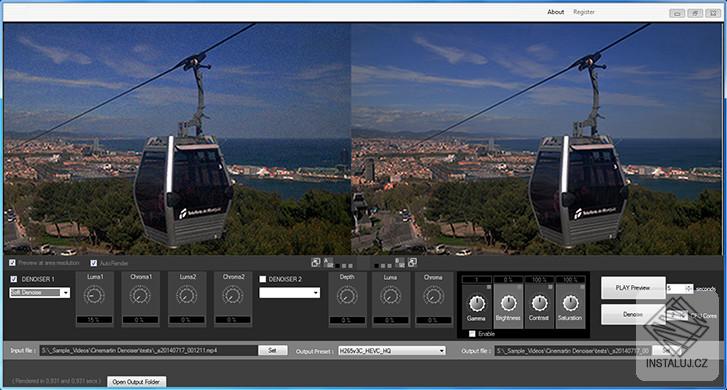Click the Input file path field

click(x=148, y=351)
